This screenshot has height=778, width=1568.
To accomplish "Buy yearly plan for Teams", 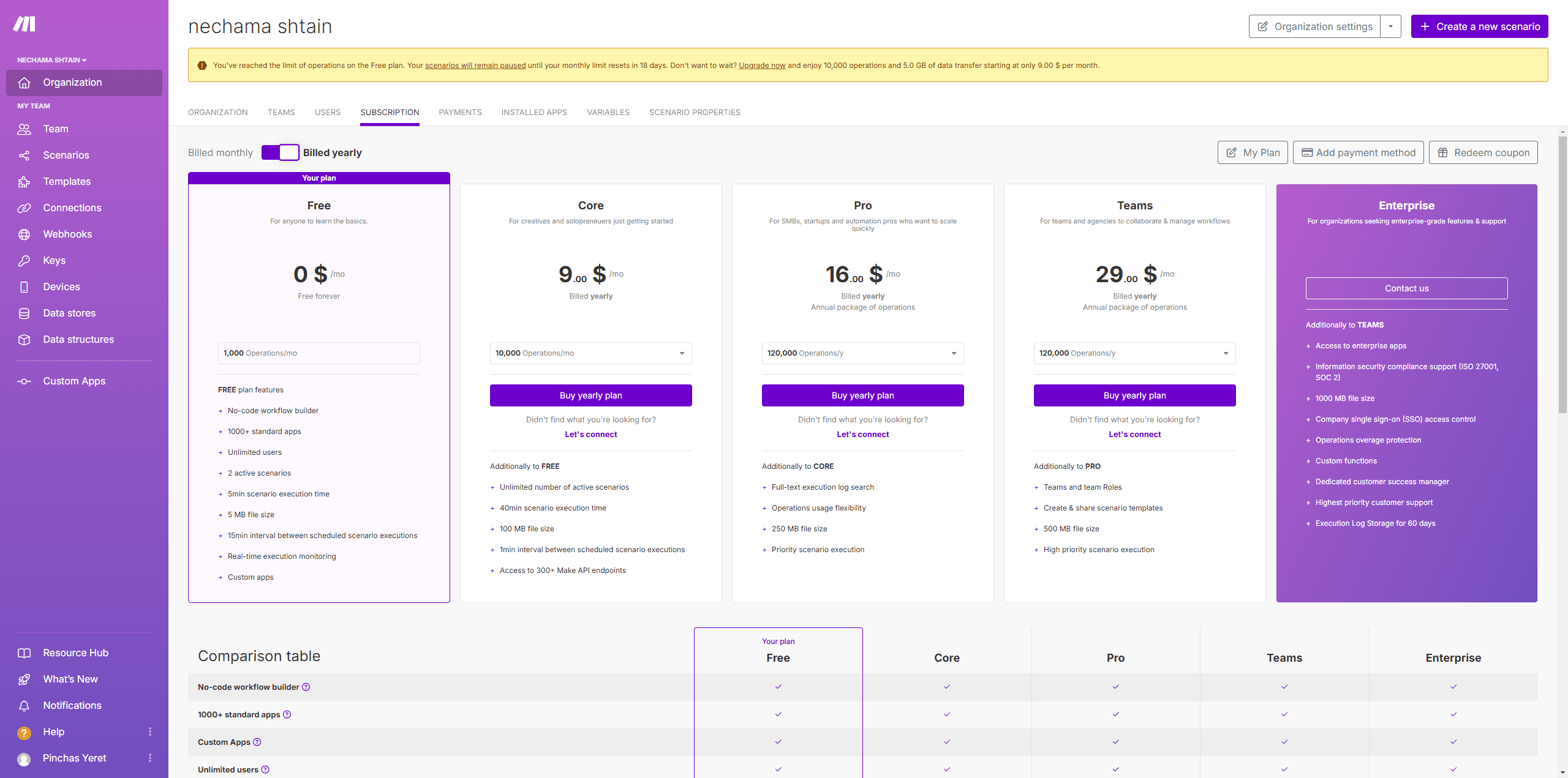I will pos(1135,395).
